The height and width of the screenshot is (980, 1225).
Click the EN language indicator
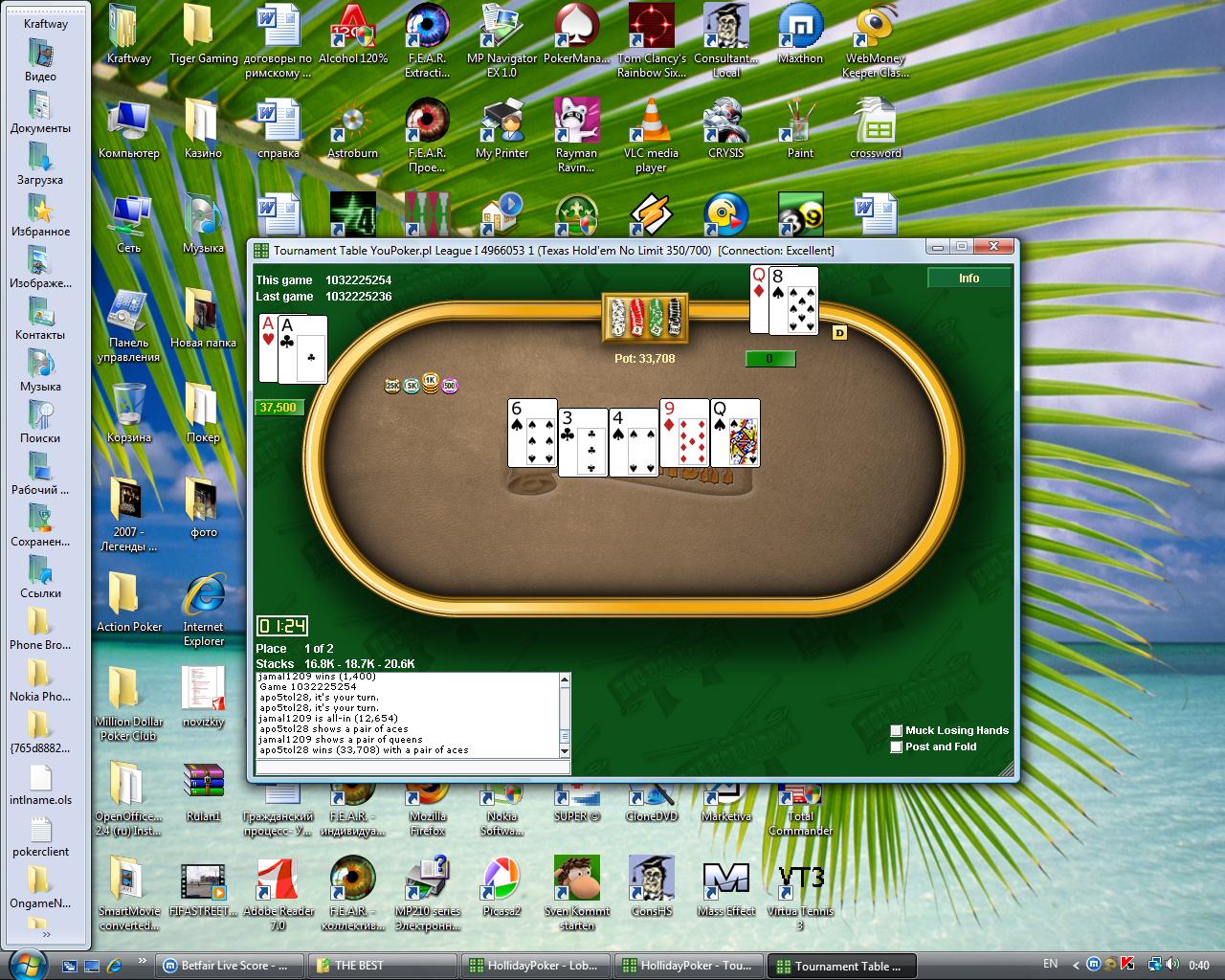click(x=1050, y=964)
